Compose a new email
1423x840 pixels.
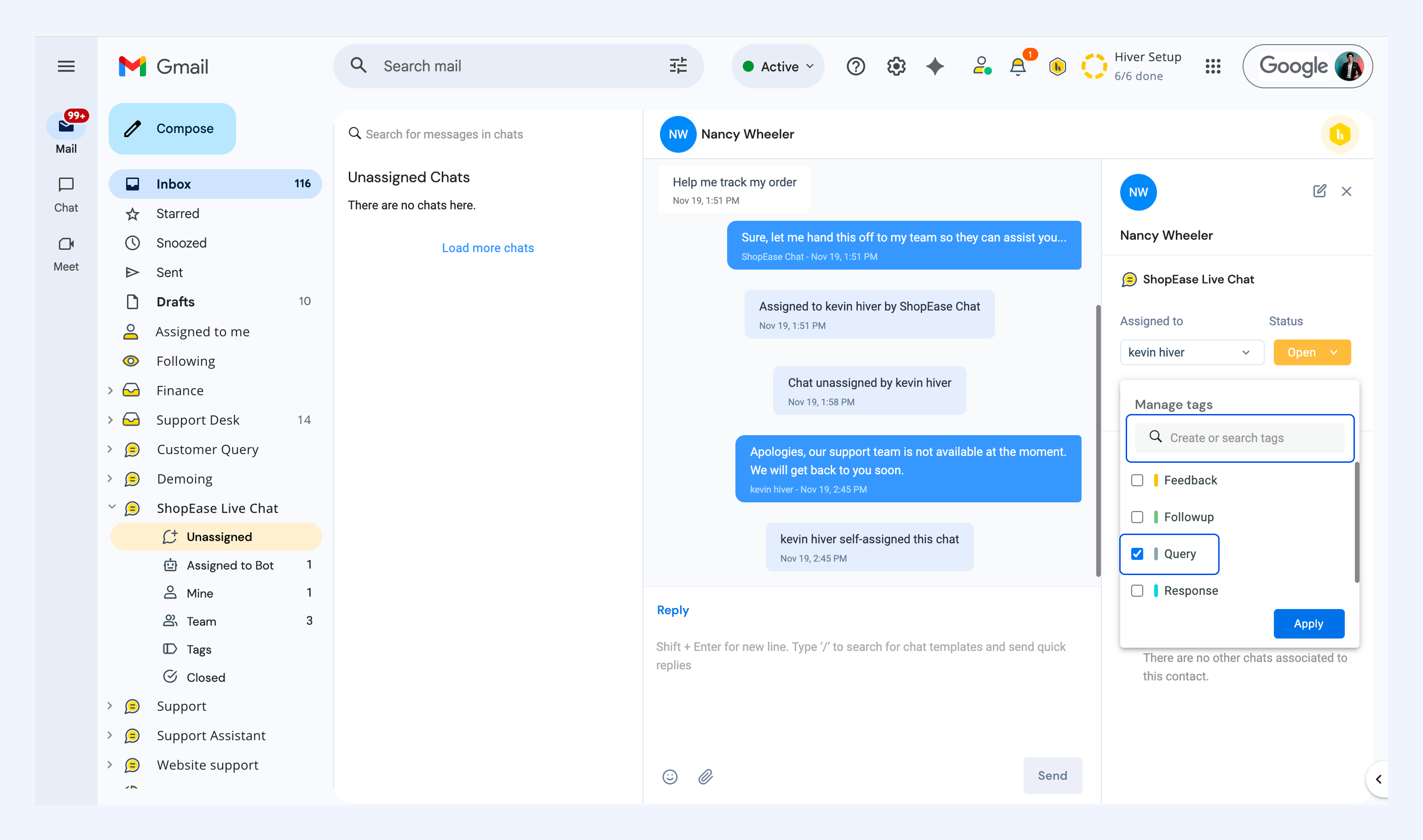pyautogui.click(x=172, y=128)
